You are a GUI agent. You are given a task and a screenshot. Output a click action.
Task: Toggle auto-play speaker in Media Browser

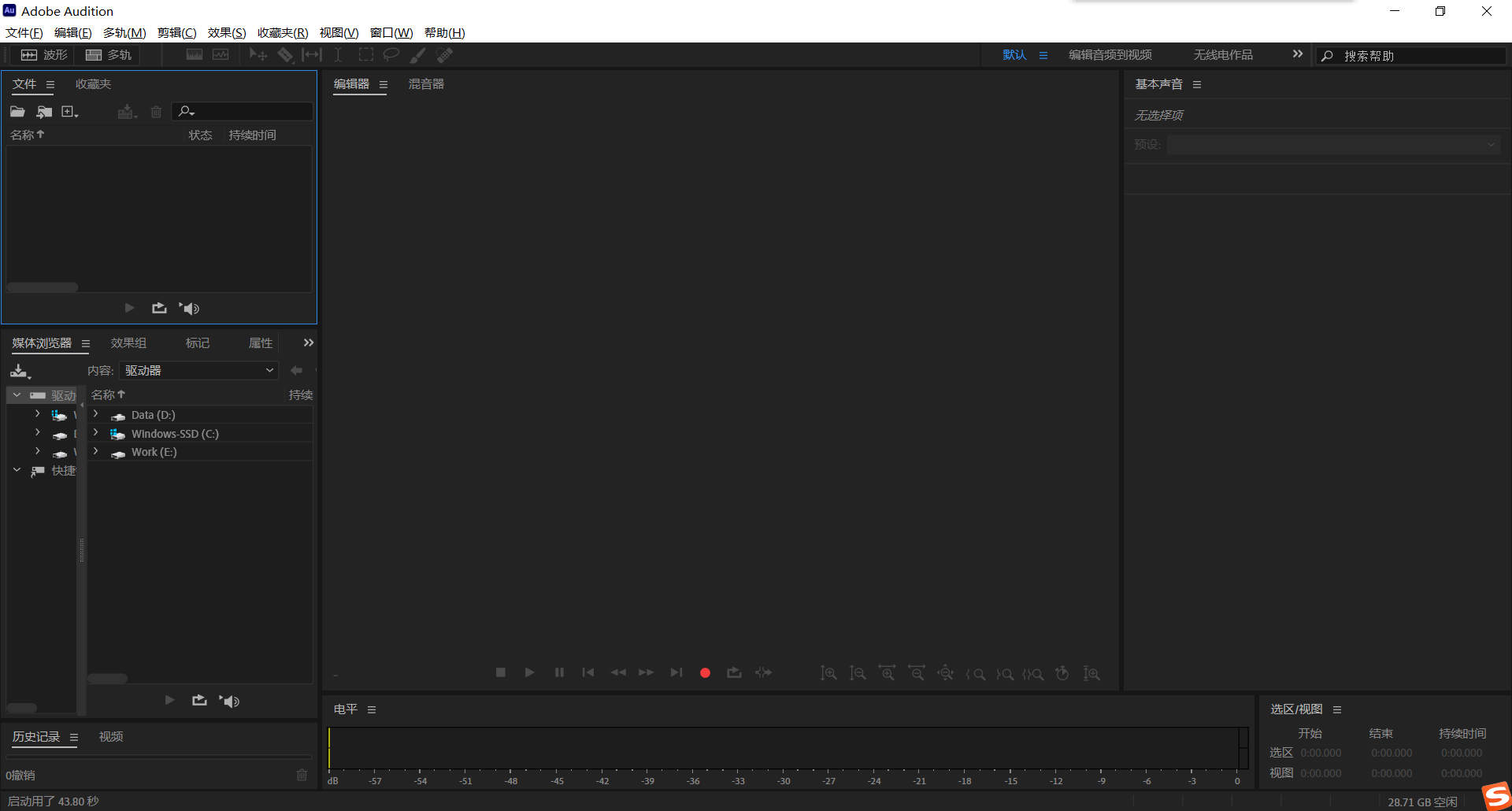tap(230, 701)
